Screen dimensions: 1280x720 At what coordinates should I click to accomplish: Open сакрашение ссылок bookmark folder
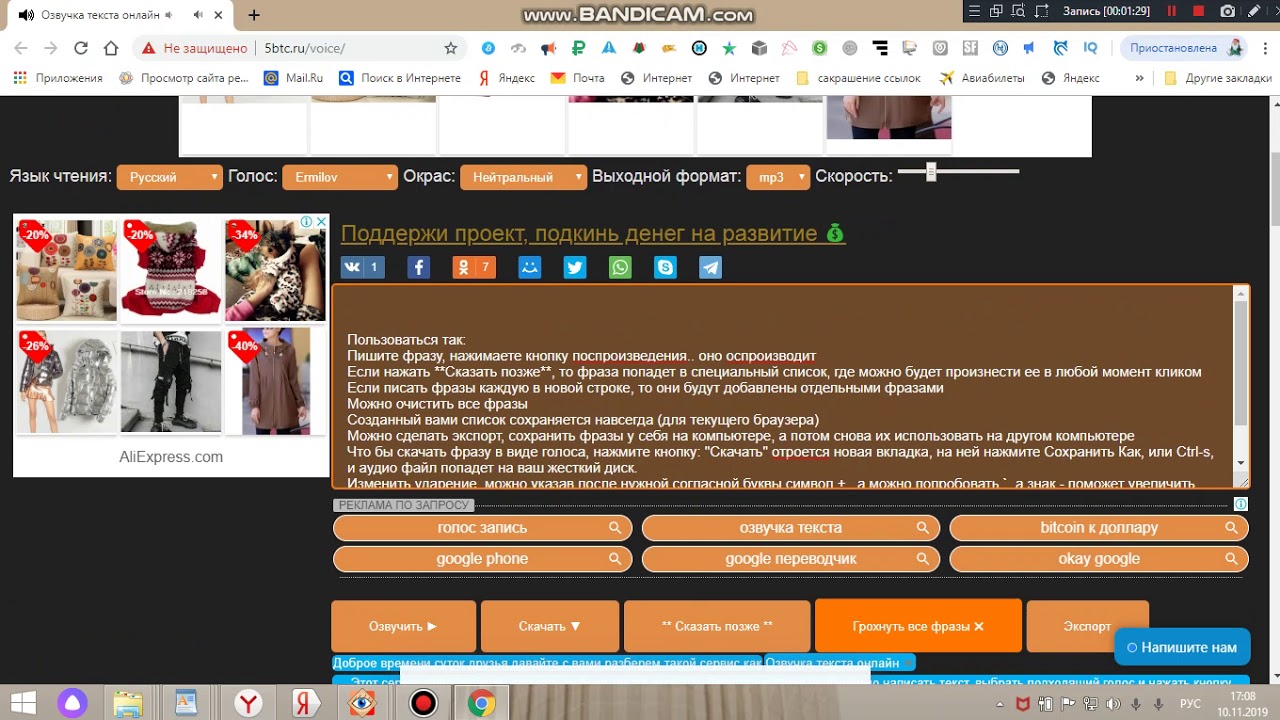pos(857,78)
